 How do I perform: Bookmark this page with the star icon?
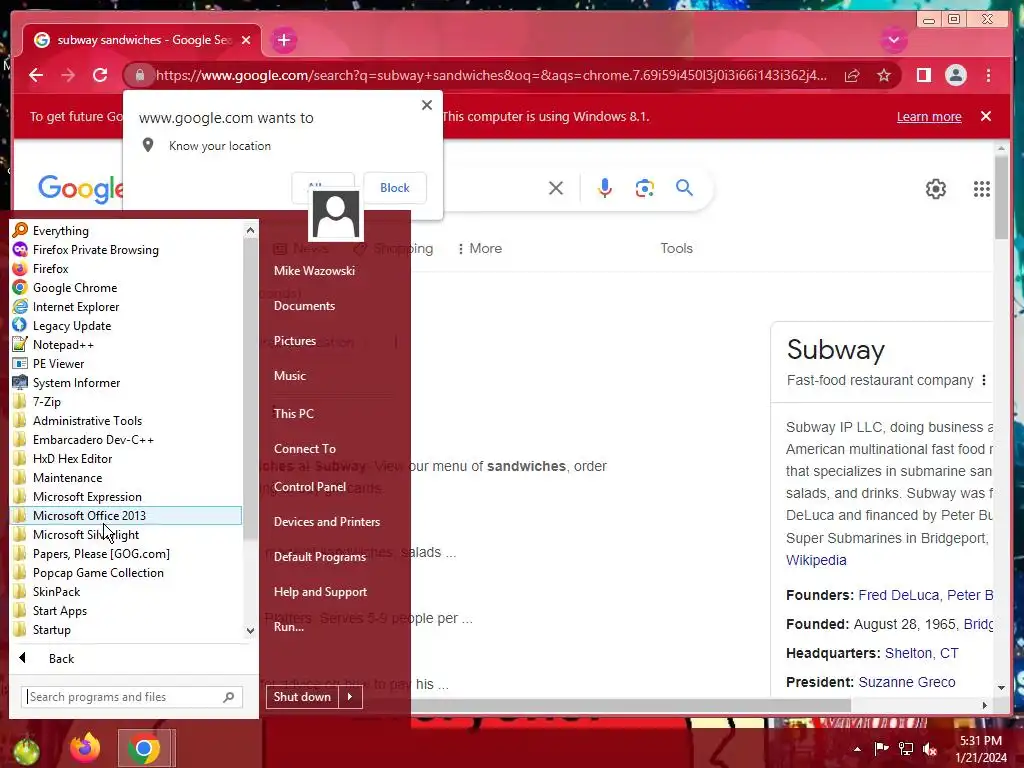point(884,76)
